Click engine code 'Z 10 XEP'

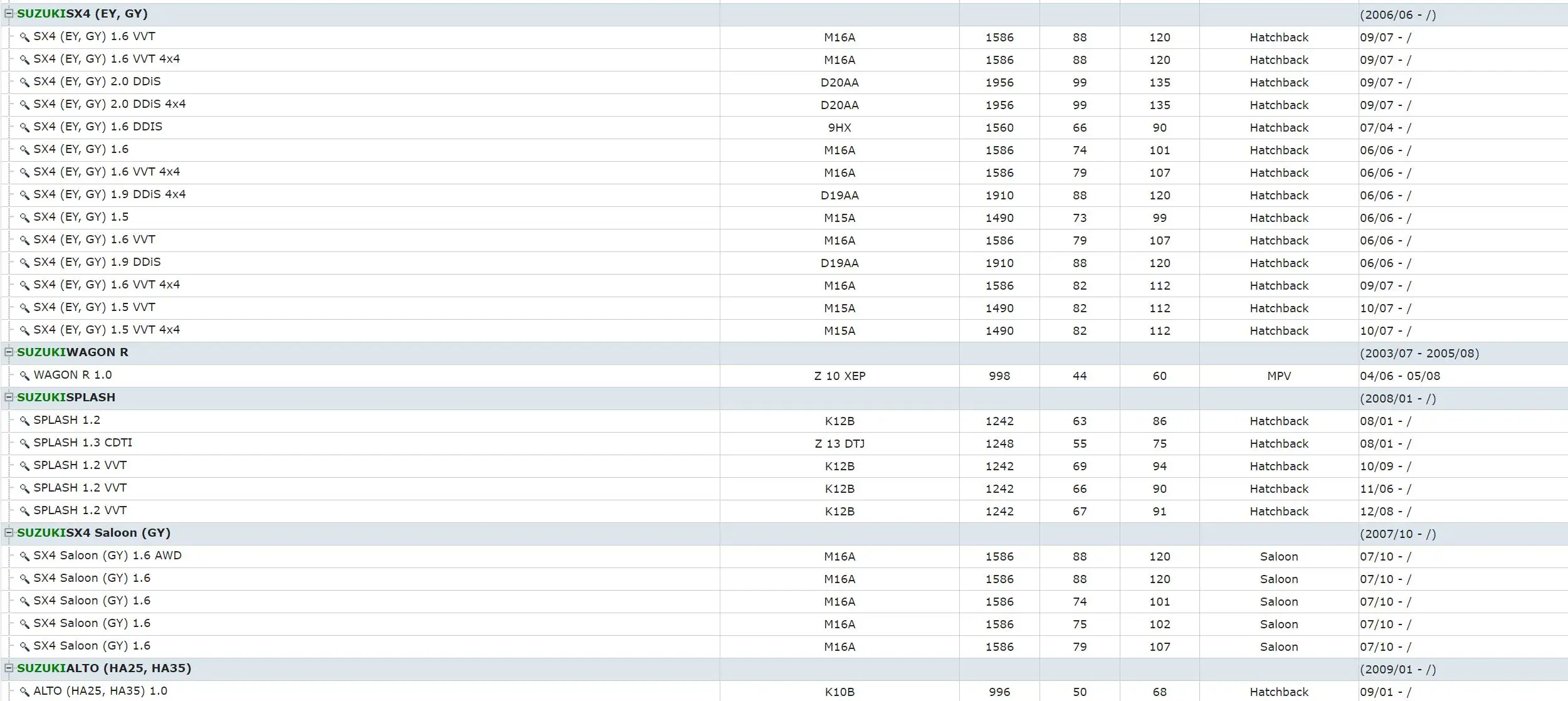(839, 376)
